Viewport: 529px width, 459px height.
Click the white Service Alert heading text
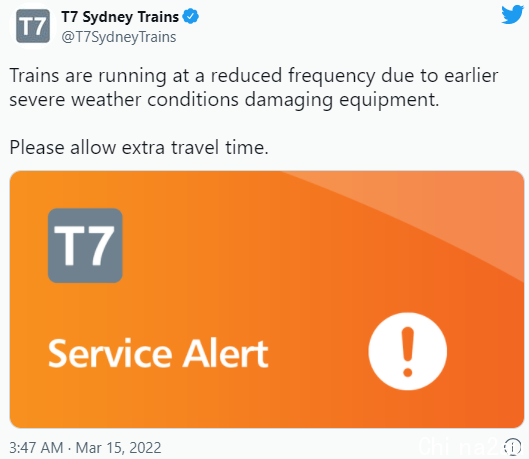(x=158, y=353)
